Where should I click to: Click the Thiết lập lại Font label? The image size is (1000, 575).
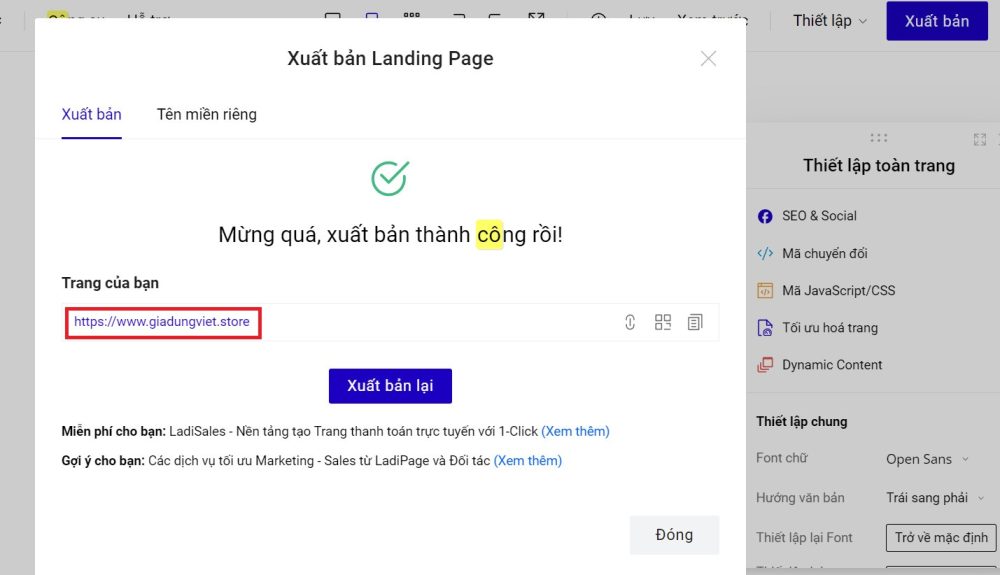click(804, 537)
